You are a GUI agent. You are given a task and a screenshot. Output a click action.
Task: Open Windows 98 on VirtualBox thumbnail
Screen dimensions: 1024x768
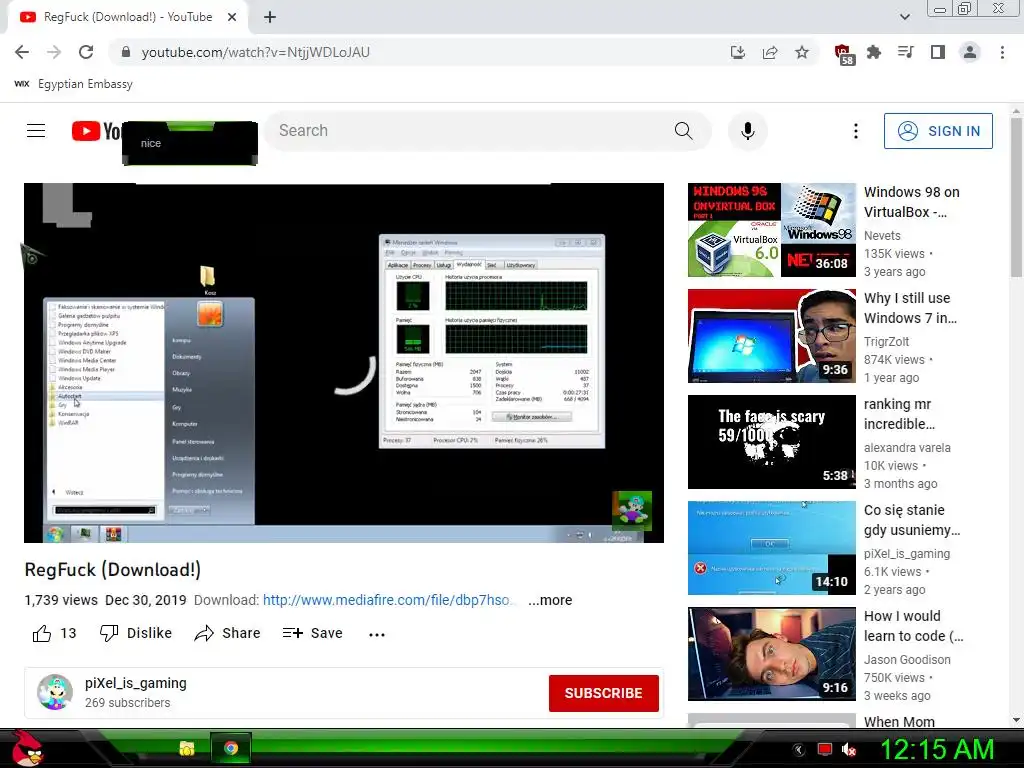click(771, 230)
